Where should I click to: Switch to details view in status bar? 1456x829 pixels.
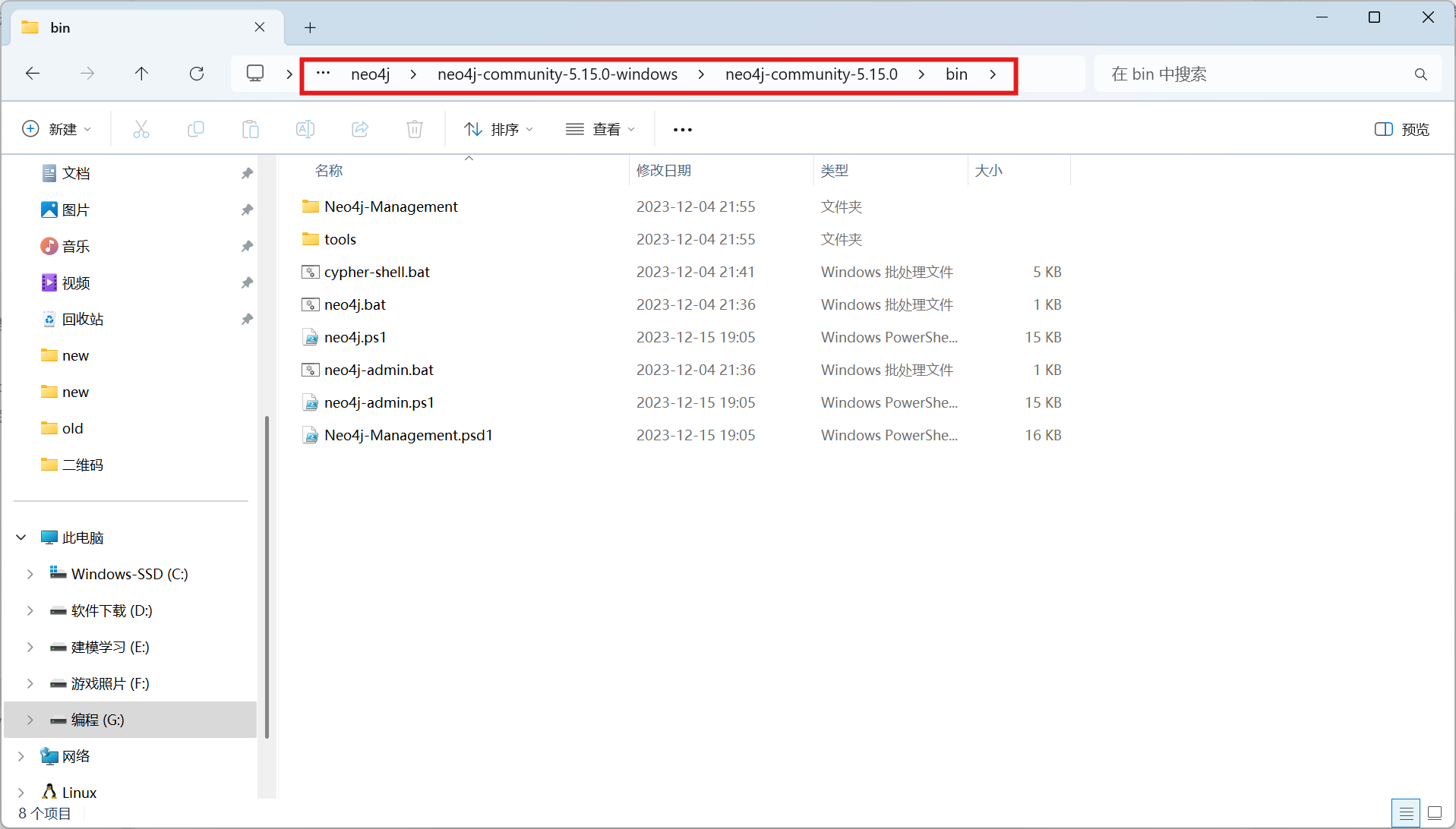pos(1406,813)
